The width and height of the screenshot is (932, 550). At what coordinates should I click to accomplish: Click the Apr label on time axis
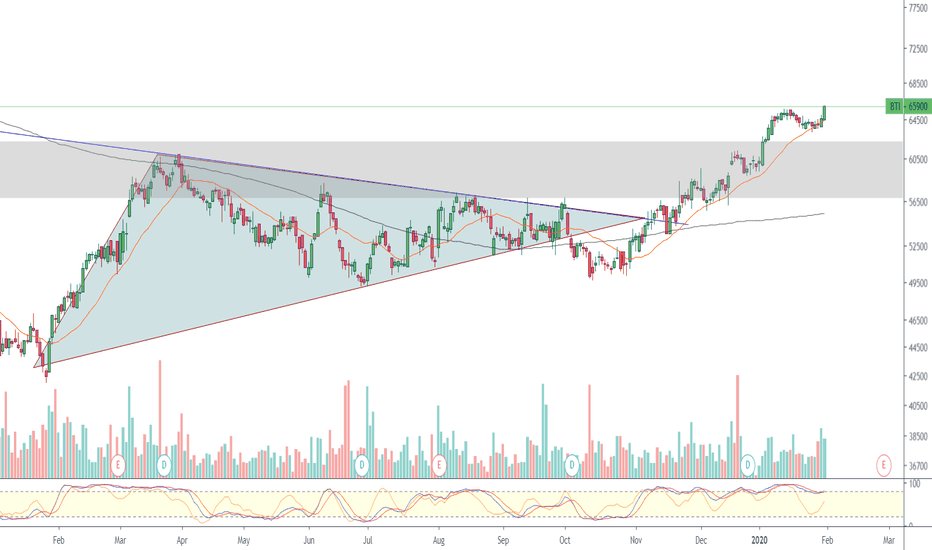[182, 540]
